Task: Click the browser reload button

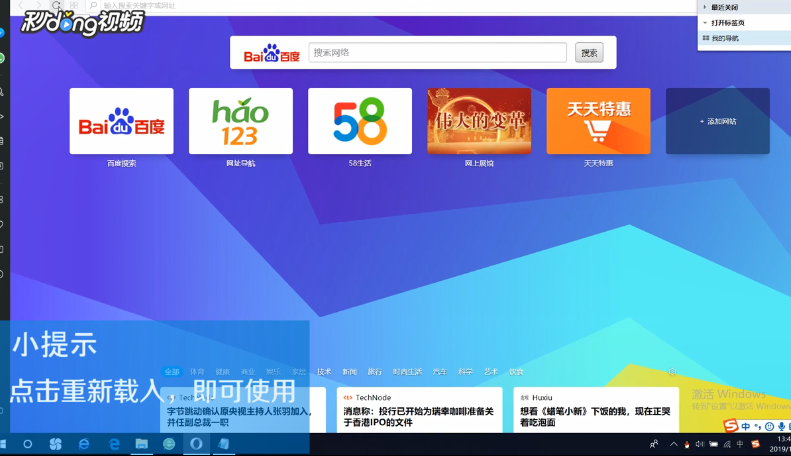Action: (x=56, y=6)
